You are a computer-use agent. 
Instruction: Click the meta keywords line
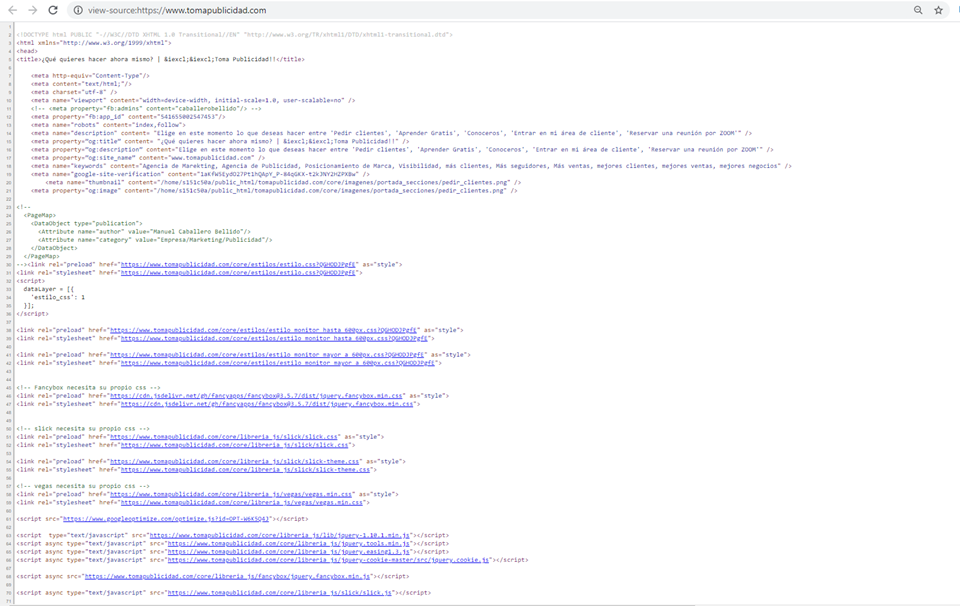click(x=411, y=166)
